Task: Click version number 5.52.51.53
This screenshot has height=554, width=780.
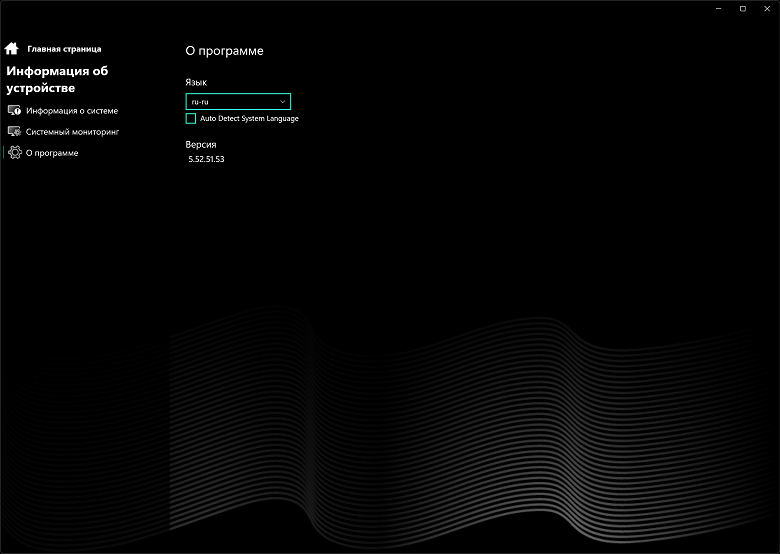Action: pyautogui.click(x=206, y=159)
